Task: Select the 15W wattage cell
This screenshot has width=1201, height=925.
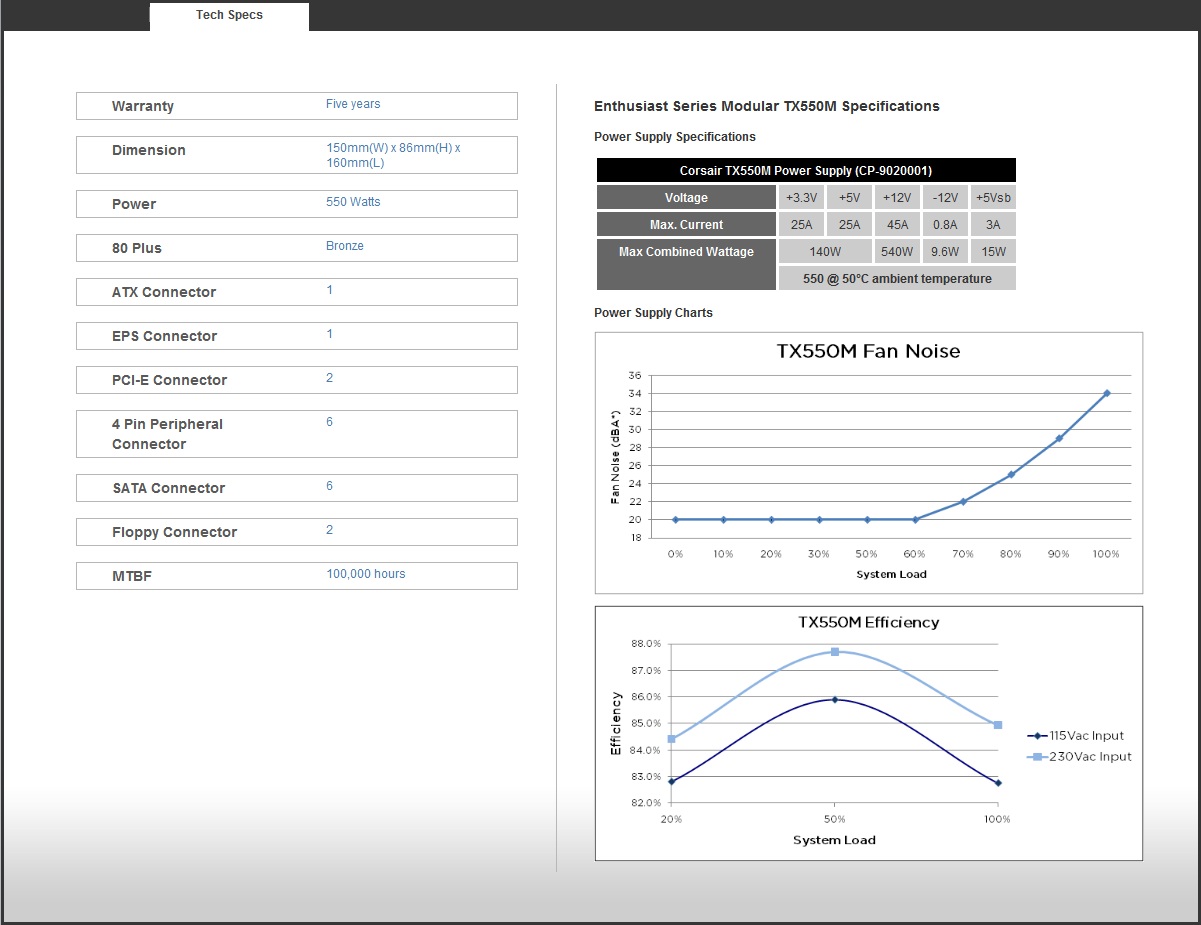Action: tap(993, 252)
